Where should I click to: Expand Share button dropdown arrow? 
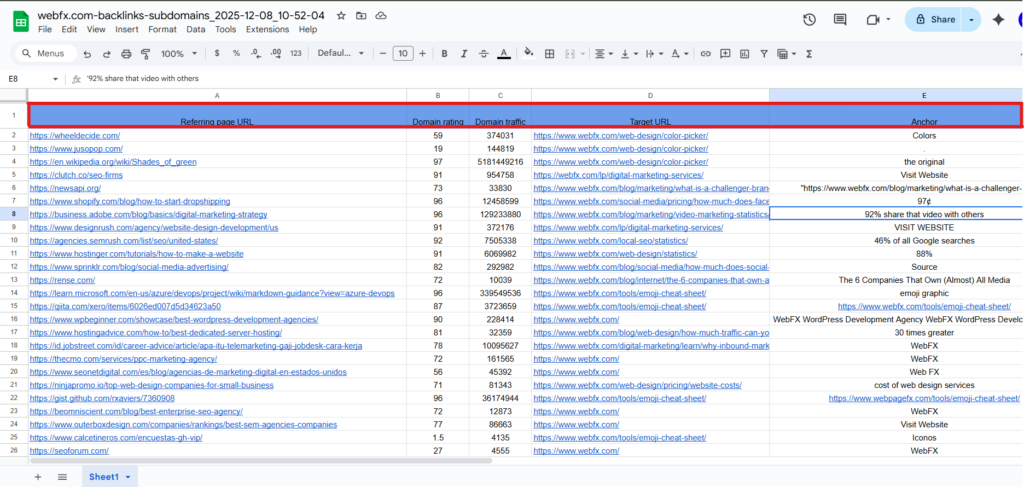pyautogui.click(x=971, y=19)
